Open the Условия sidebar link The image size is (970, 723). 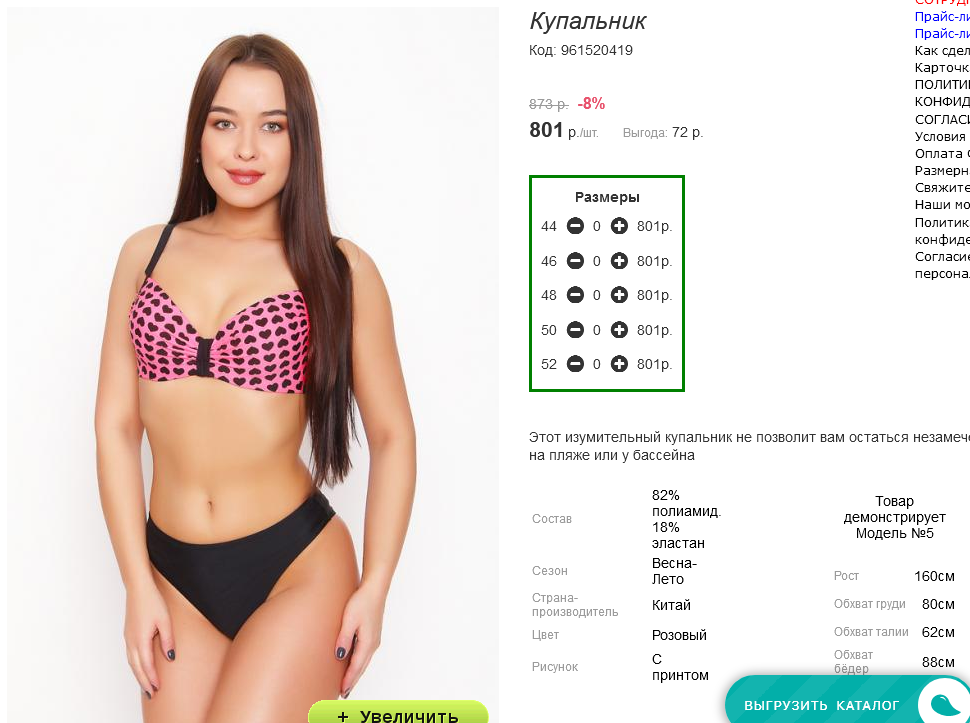(x=942, y=137)
